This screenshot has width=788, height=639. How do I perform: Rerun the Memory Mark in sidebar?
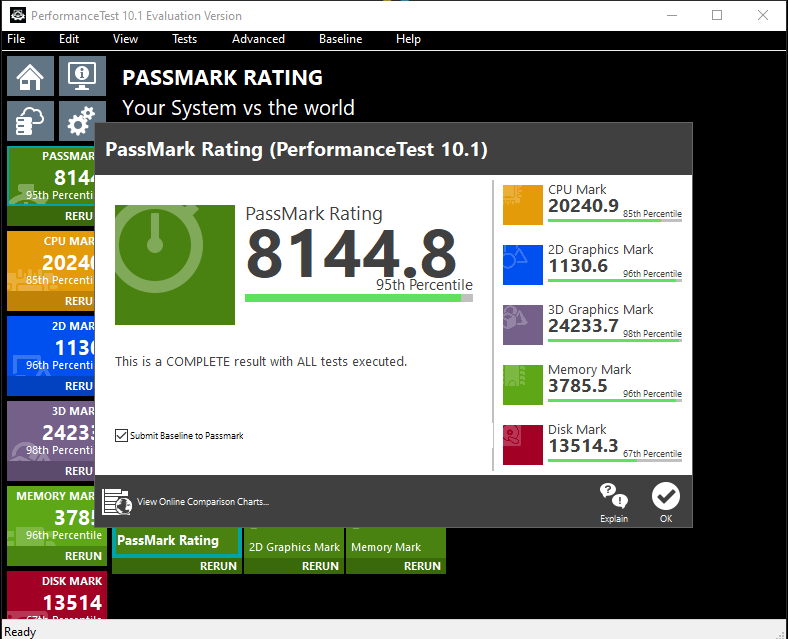[83, 556]
